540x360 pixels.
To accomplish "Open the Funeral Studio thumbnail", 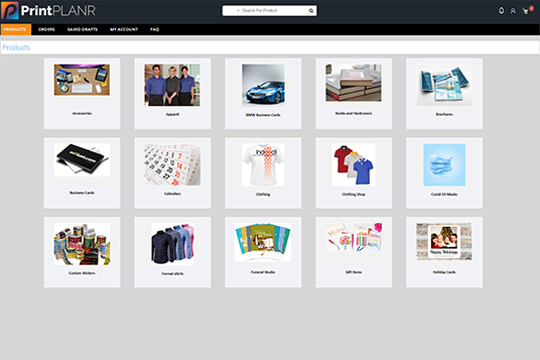I will (x=263, y=243).
